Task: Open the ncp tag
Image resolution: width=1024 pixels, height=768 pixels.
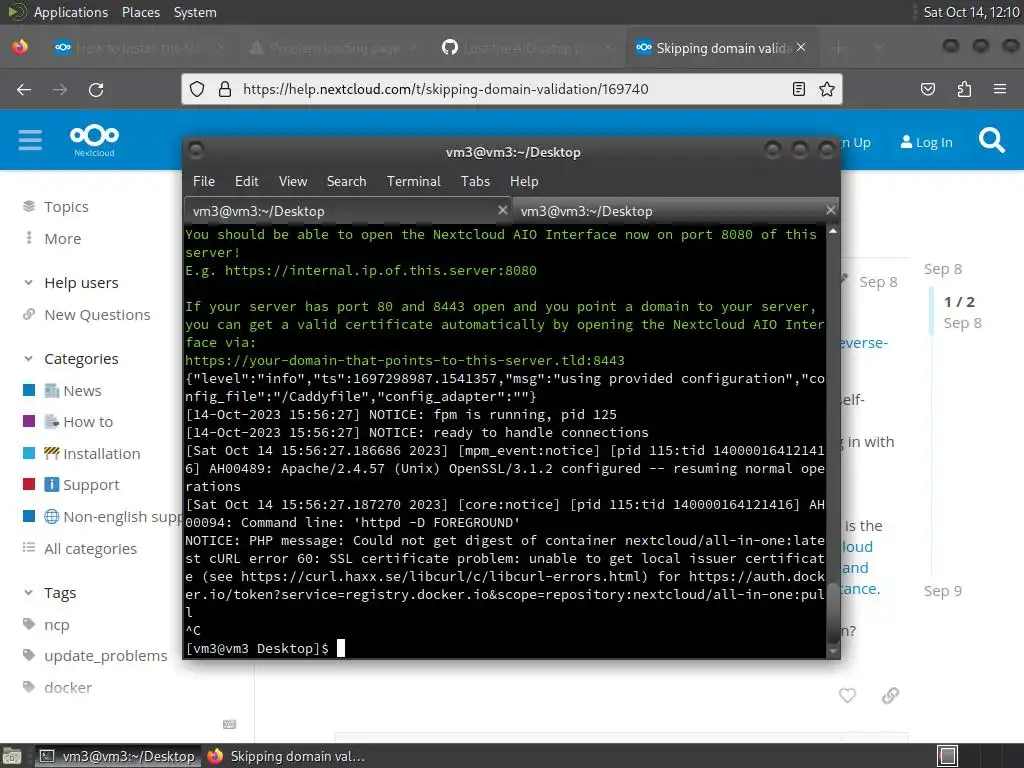Action: 56,624
